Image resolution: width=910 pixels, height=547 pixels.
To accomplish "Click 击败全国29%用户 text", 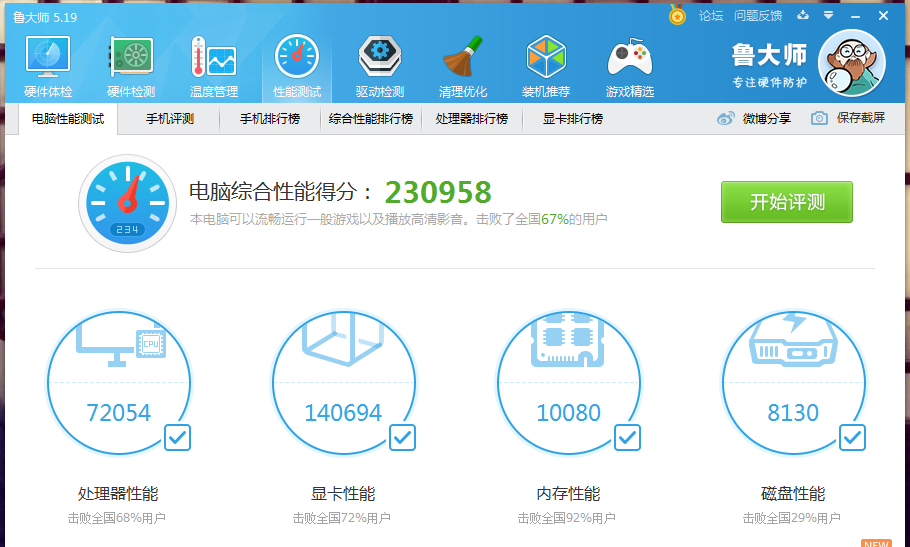I will tap(792, 518).
